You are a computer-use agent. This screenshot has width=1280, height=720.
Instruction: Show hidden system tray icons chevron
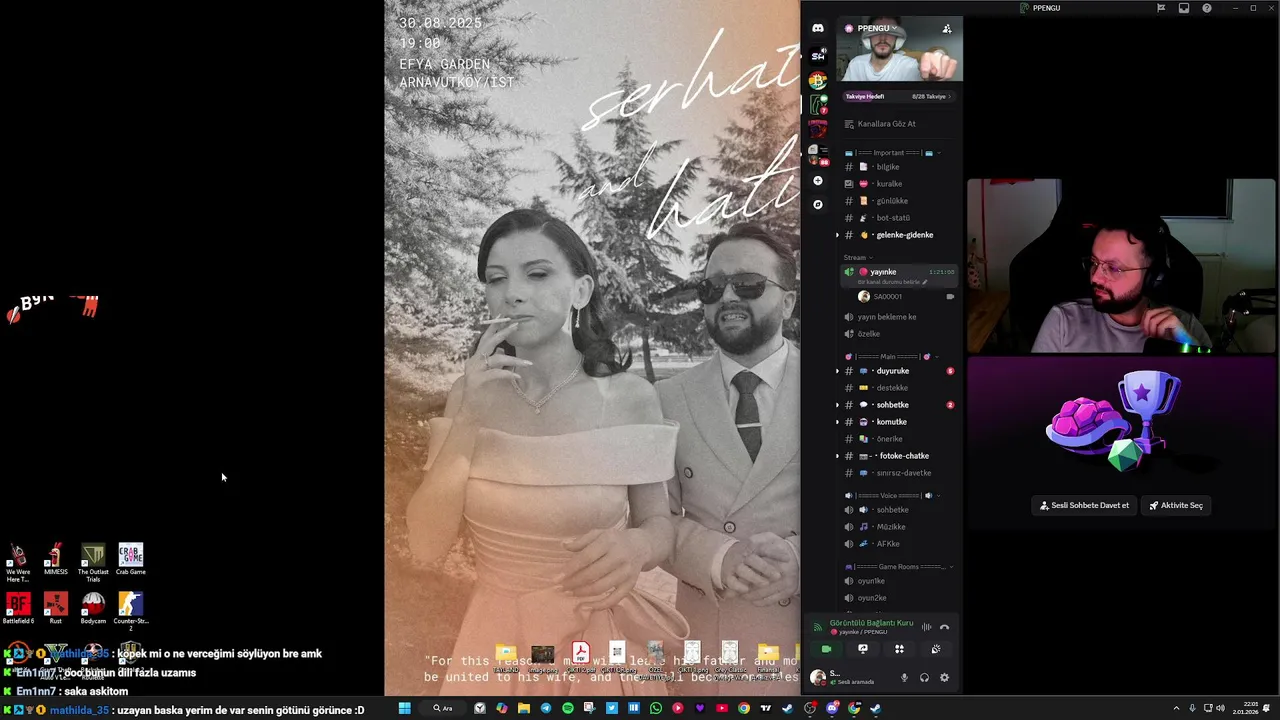1176,708
